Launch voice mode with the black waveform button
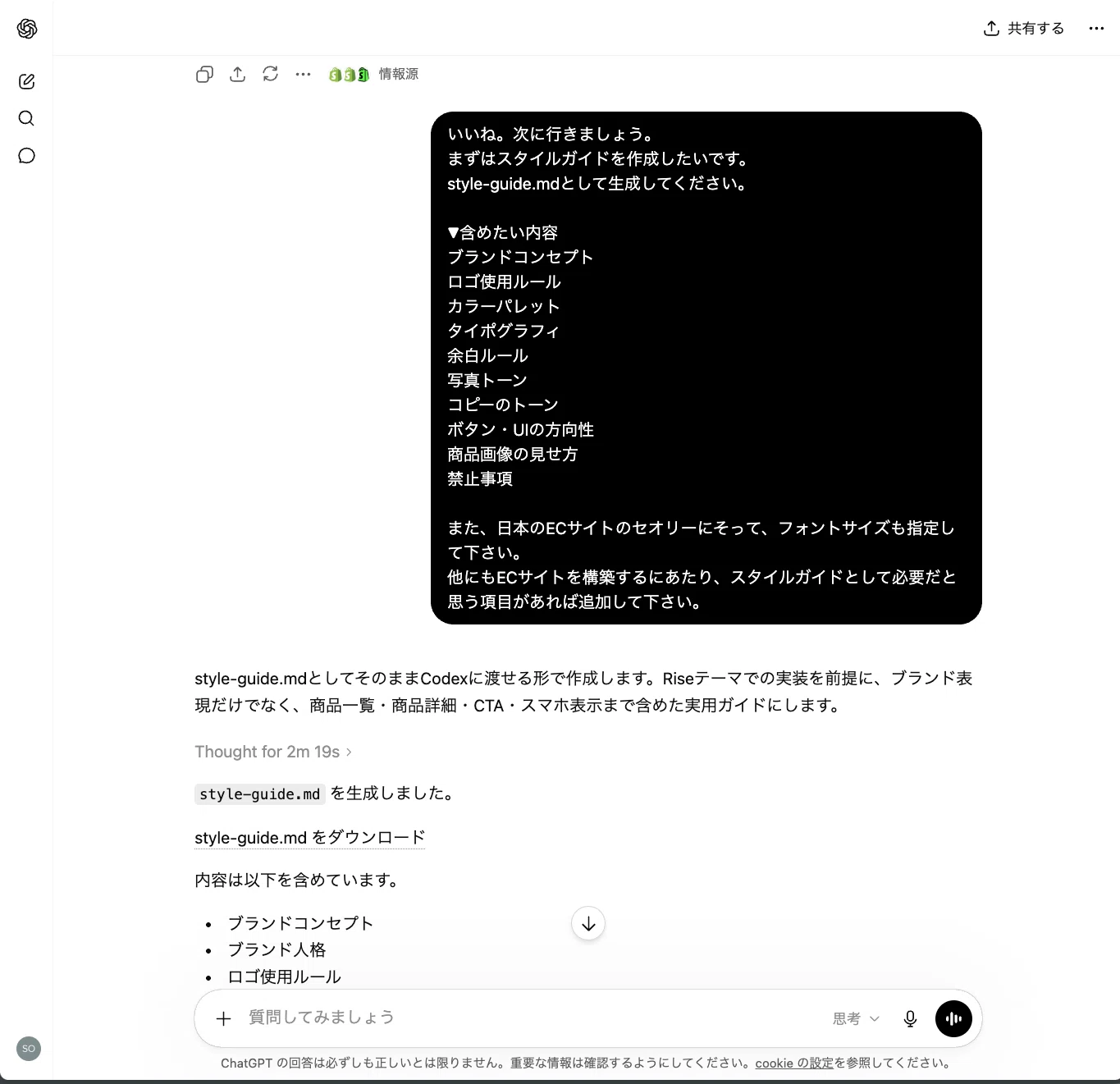The height and width of the screenshot is (1084, 1120). point(953,1018)
